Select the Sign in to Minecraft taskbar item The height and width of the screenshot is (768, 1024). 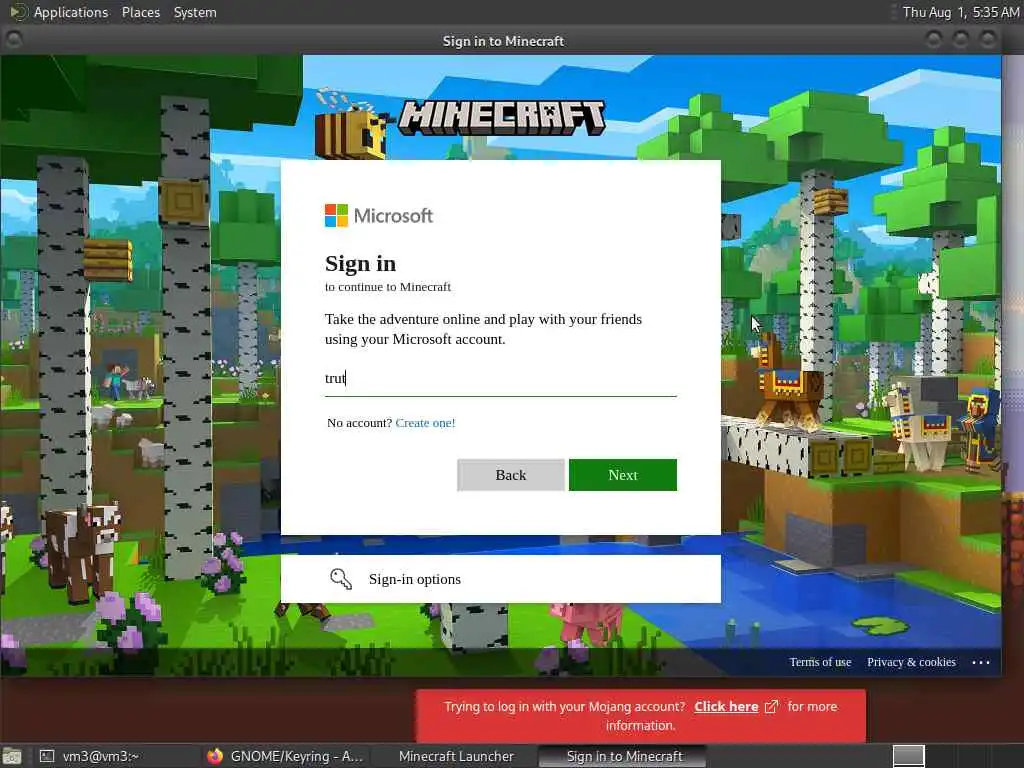click(x=624, y=756)
